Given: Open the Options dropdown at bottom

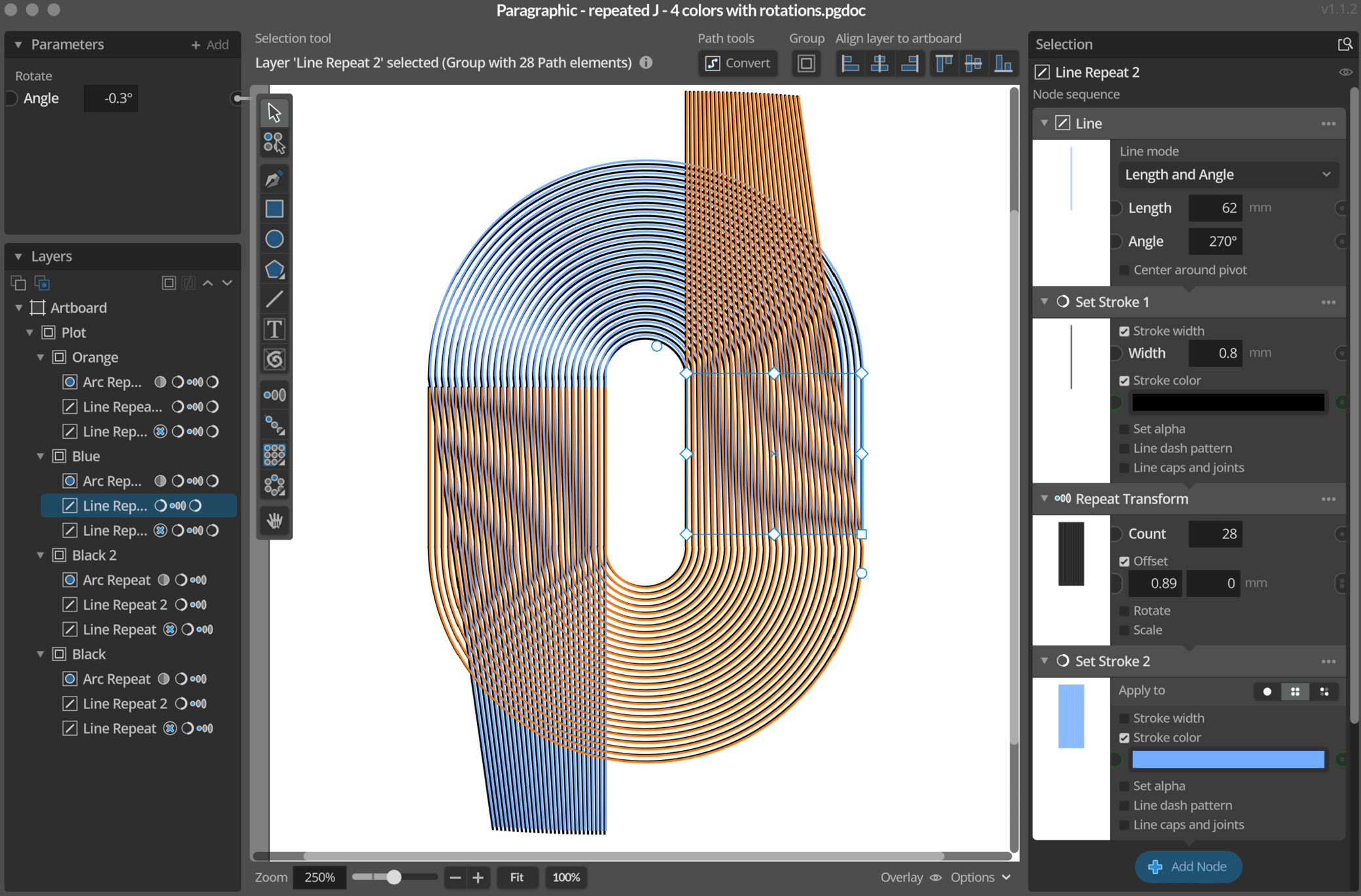Looking at the screenshot, I should pyautogui.click(x=980, y=878).
